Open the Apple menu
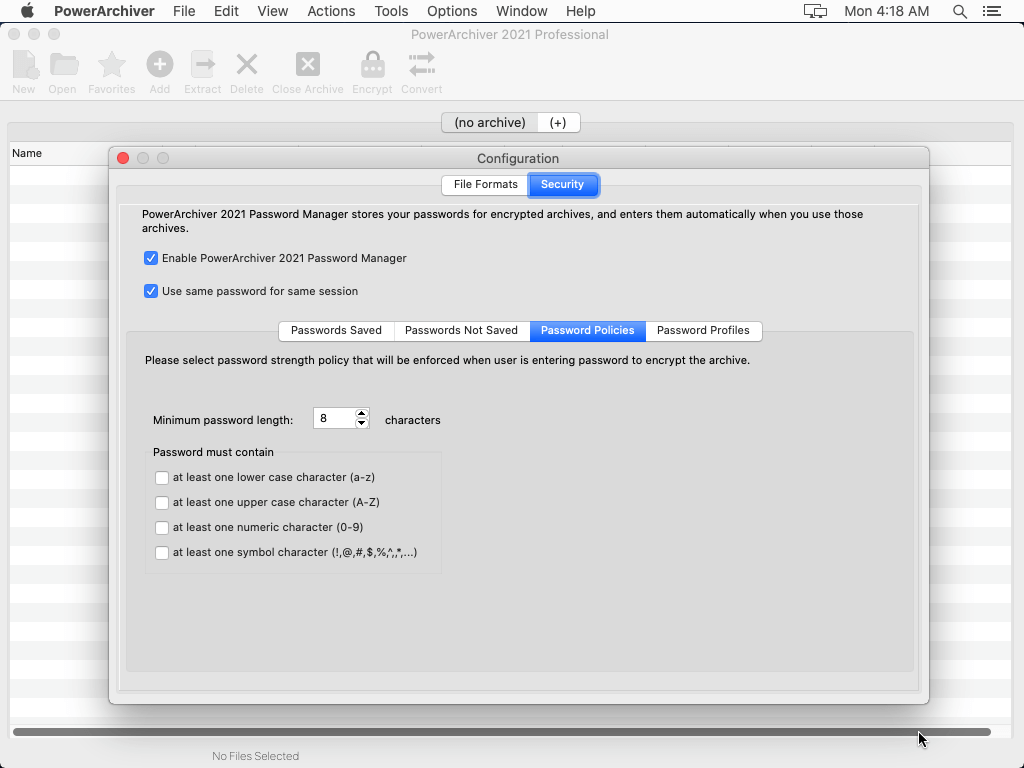This screenshot has width=1024, height=768. coord(27,11)
